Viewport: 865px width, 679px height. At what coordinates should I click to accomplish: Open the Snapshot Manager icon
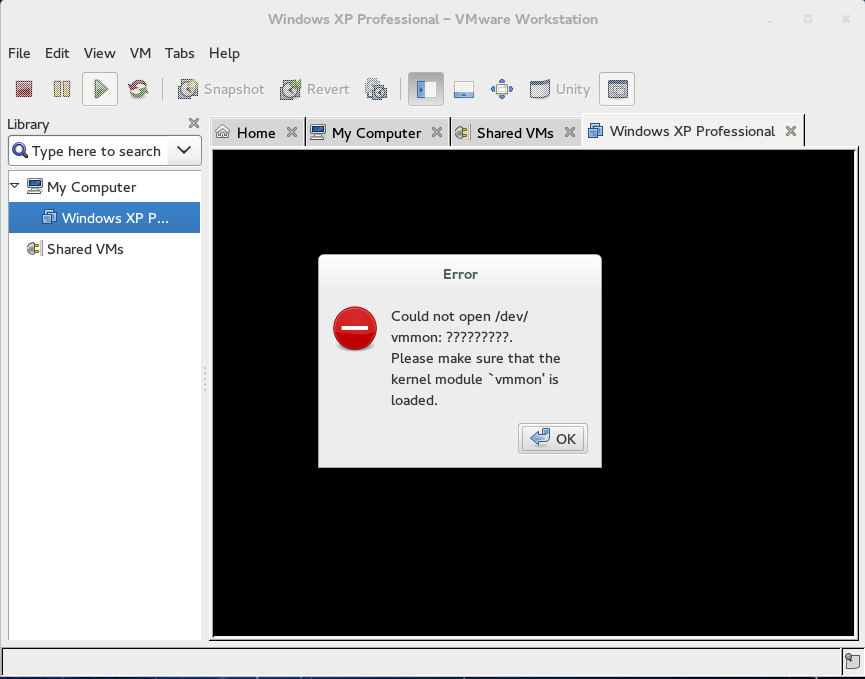376,89
